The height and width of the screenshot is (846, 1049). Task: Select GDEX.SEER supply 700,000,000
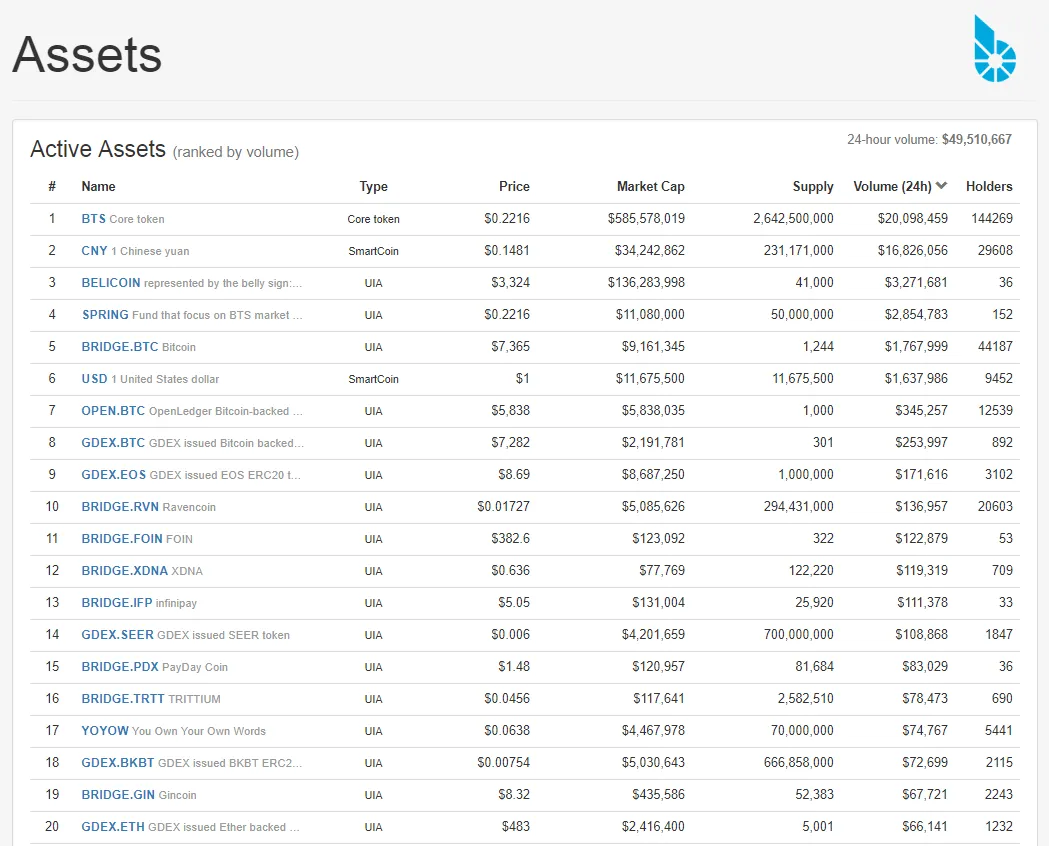(x=799, y=635)
